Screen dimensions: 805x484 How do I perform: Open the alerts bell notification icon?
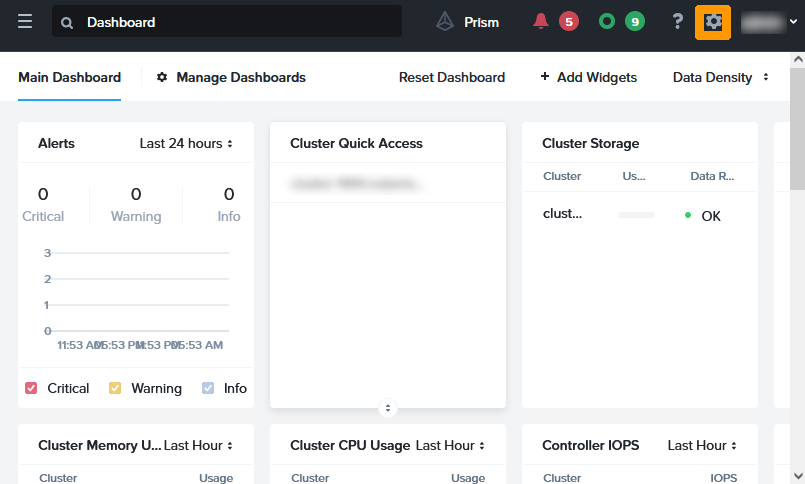[x=541, y=21]
